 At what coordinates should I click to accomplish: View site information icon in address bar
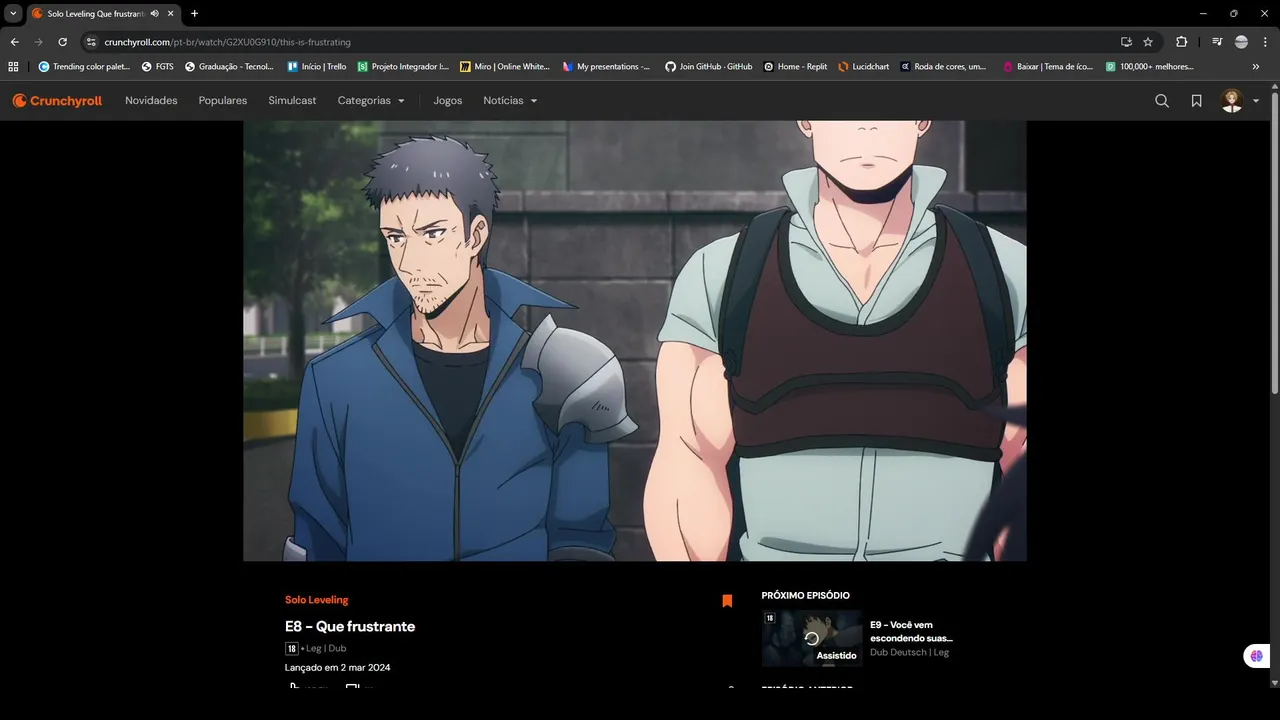pyautogui.click(x=91, y=42)
